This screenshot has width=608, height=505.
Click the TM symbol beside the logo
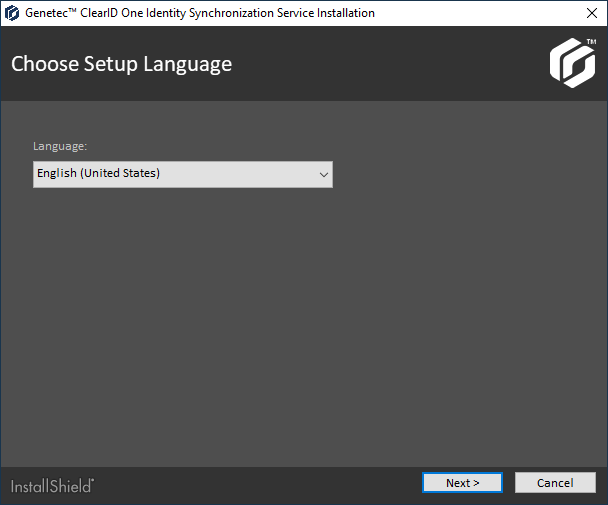pos(592,43)
